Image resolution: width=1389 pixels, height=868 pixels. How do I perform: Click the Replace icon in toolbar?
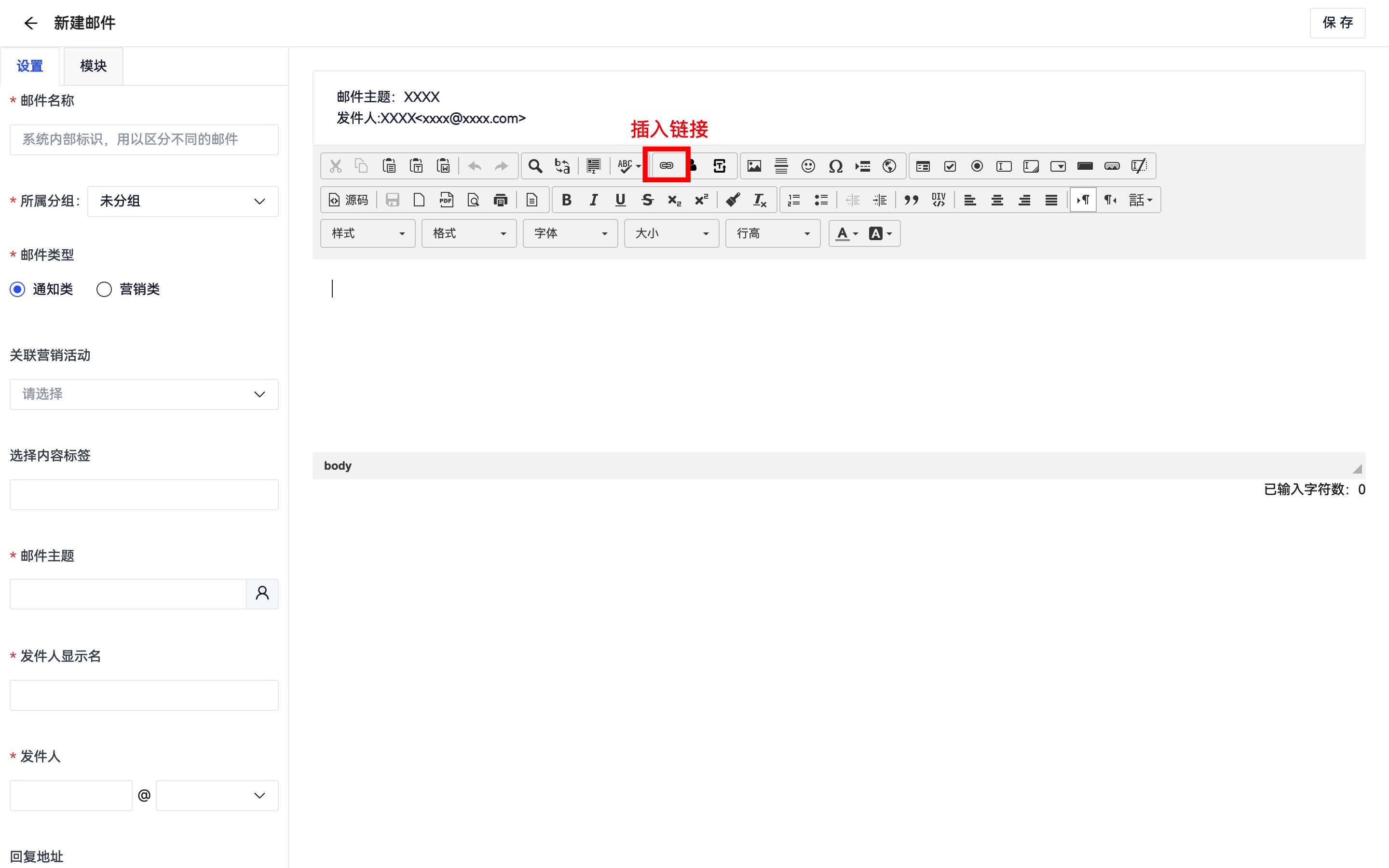pyautogui.click(x=562, y=166)
